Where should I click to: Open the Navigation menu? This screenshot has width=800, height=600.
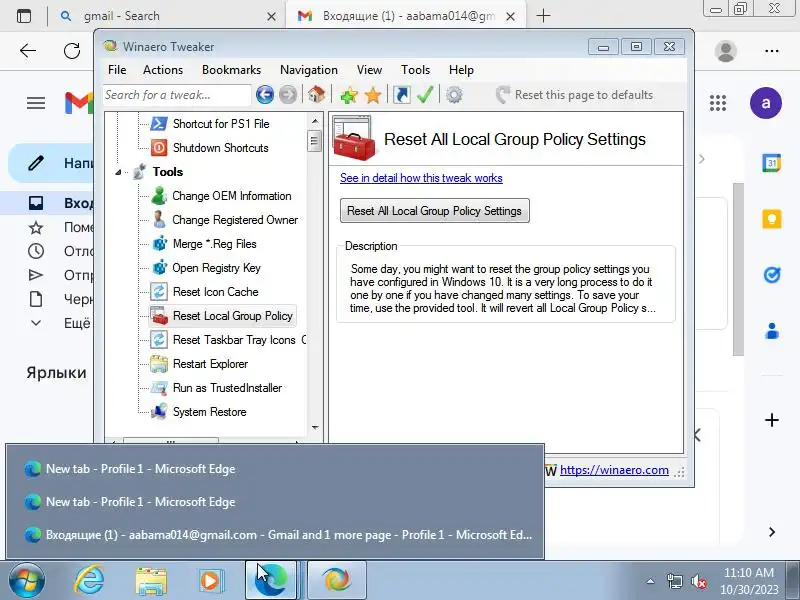309,70
